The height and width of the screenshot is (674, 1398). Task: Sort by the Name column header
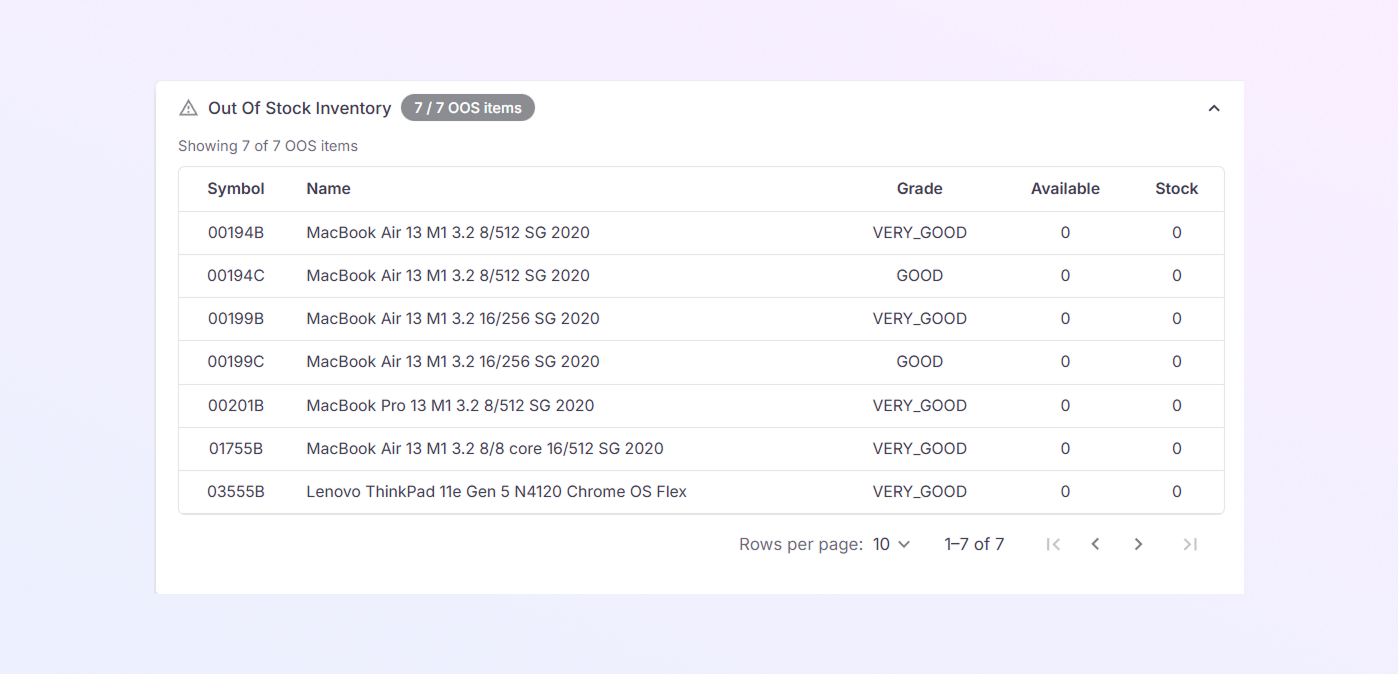328,189
